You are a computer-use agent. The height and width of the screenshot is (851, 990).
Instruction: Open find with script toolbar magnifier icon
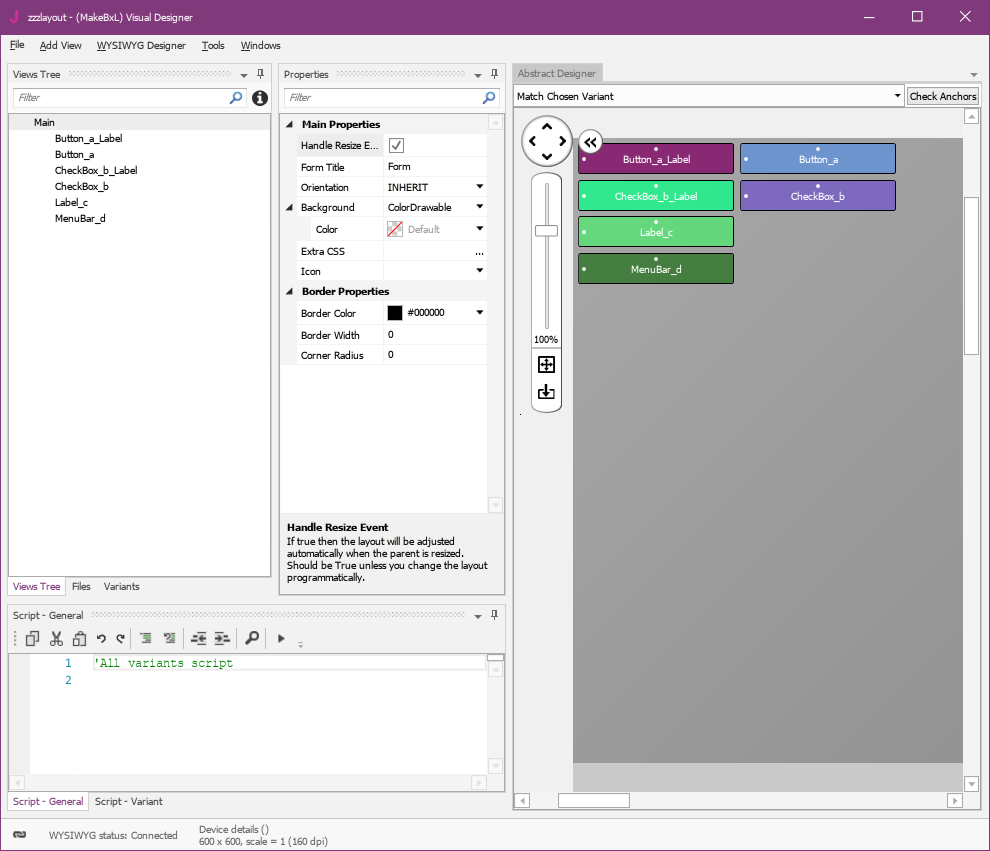pos(252,638)
